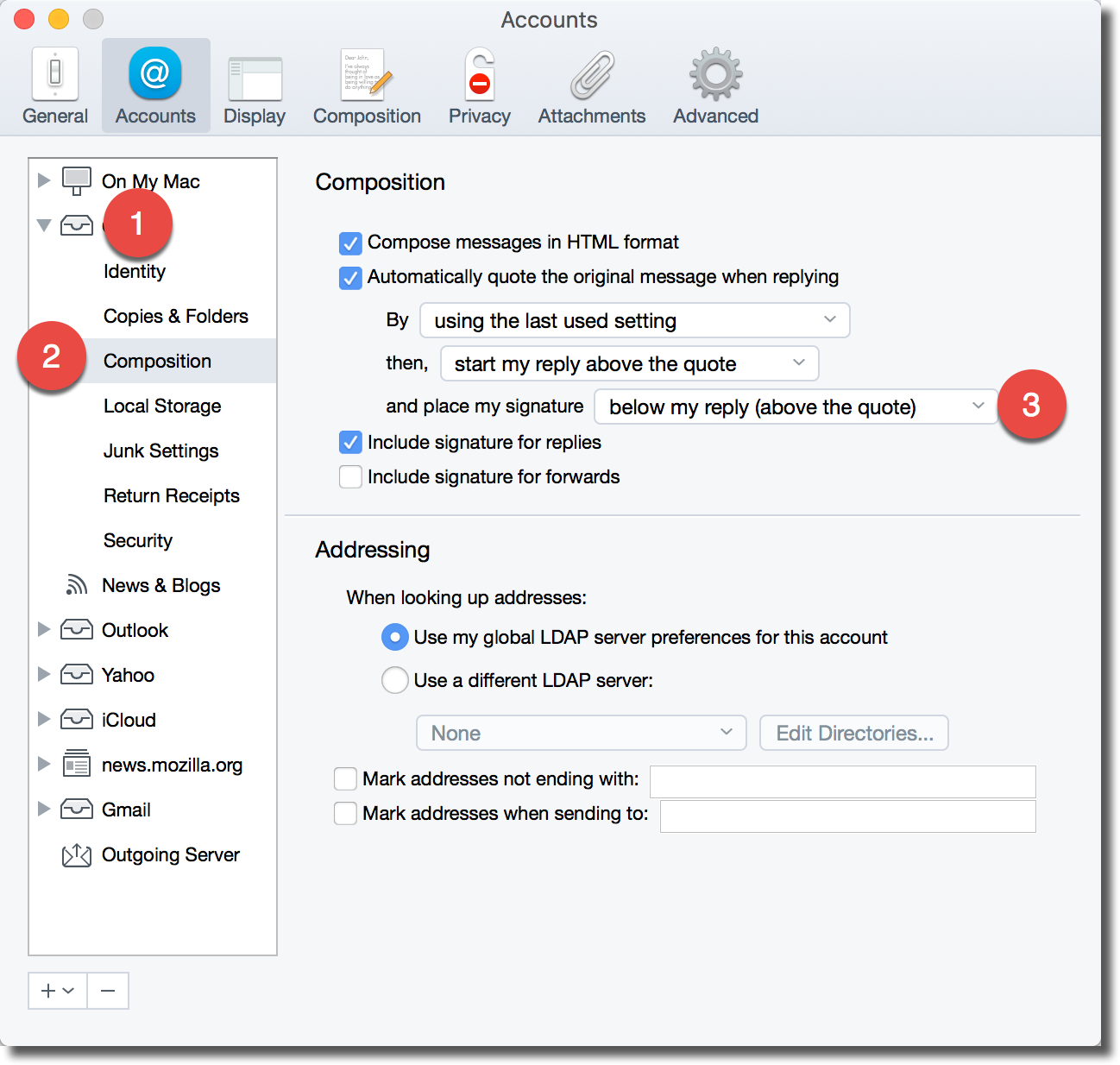
Task: Open the Privacy preferences icon
Action: tap(480, 75)
